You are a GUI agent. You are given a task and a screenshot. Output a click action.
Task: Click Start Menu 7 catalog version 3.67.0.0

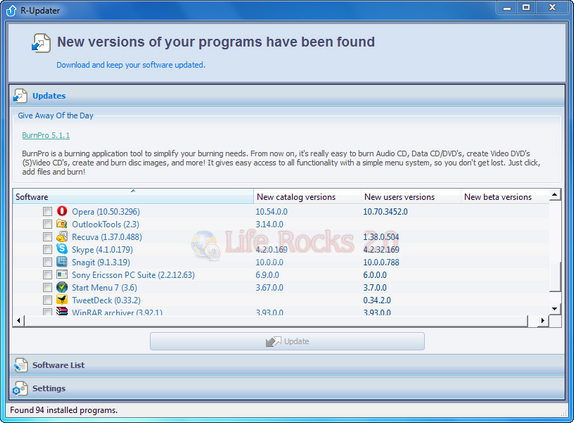click(269, 288)
